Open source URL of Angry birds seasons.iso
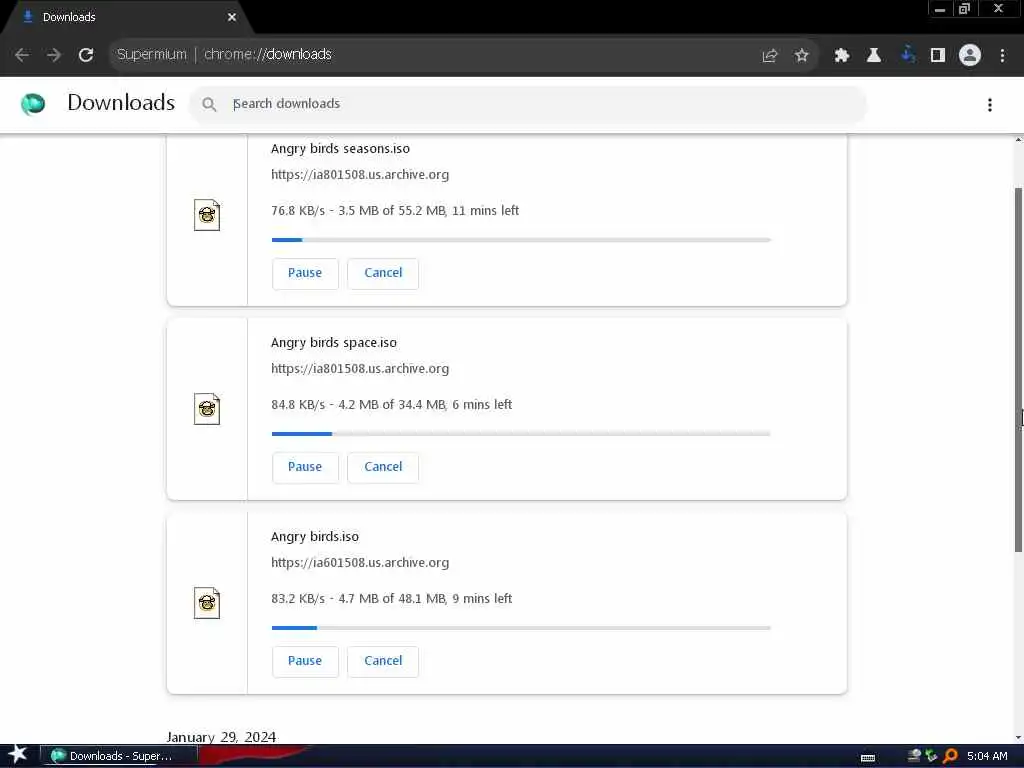This screenshot has width=1024, height=768. (x=360, y=174)
